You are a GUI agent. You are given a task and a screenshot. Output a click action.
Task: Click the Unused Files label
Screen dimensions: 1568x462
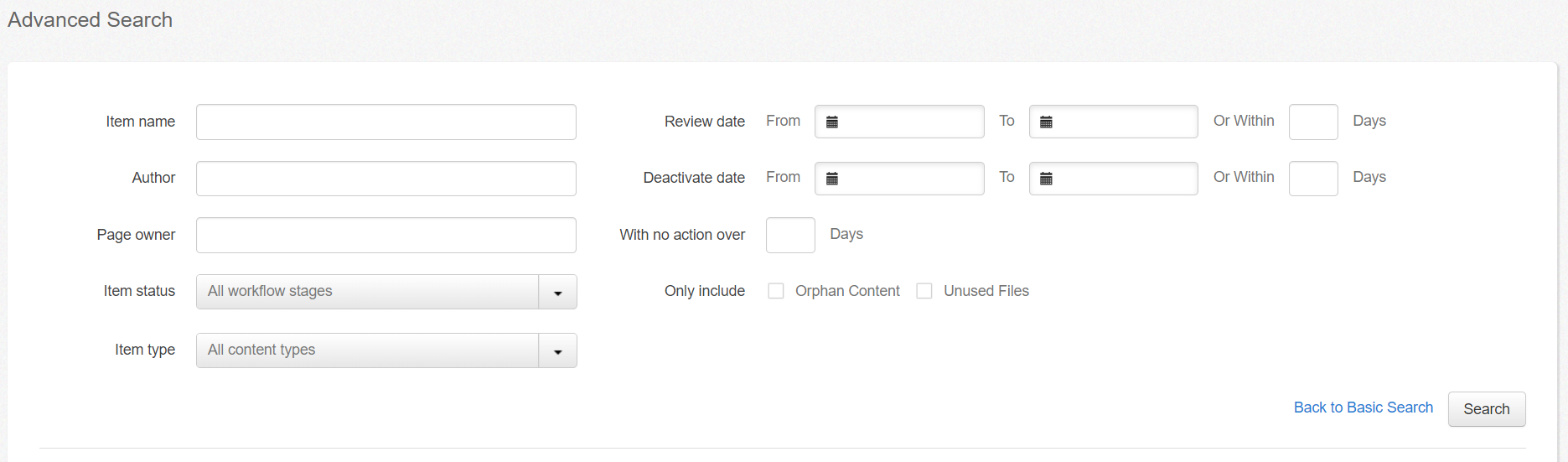(986, 291)
